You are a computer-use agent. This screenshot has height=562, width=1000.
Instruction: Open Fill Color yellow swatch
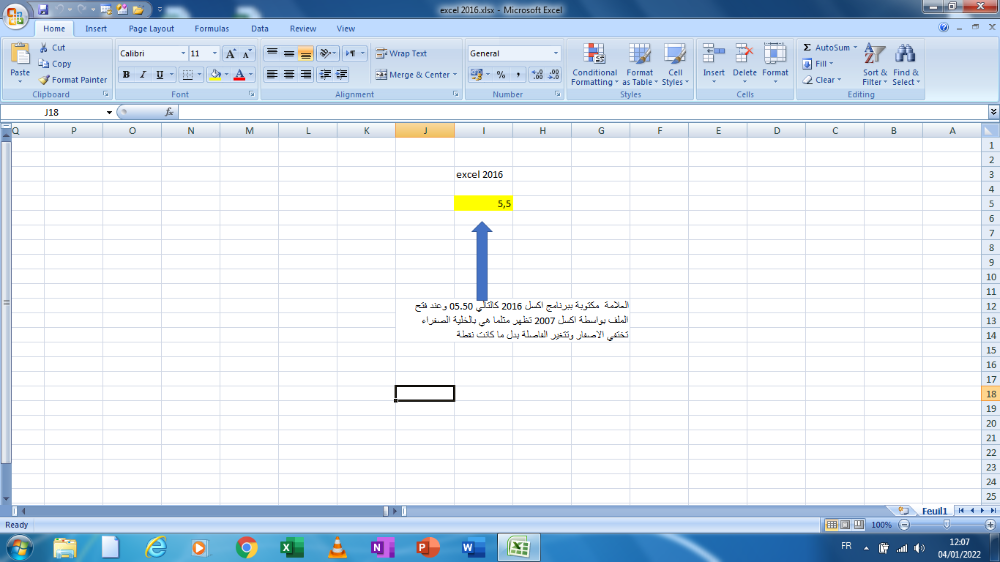point(216,75)
